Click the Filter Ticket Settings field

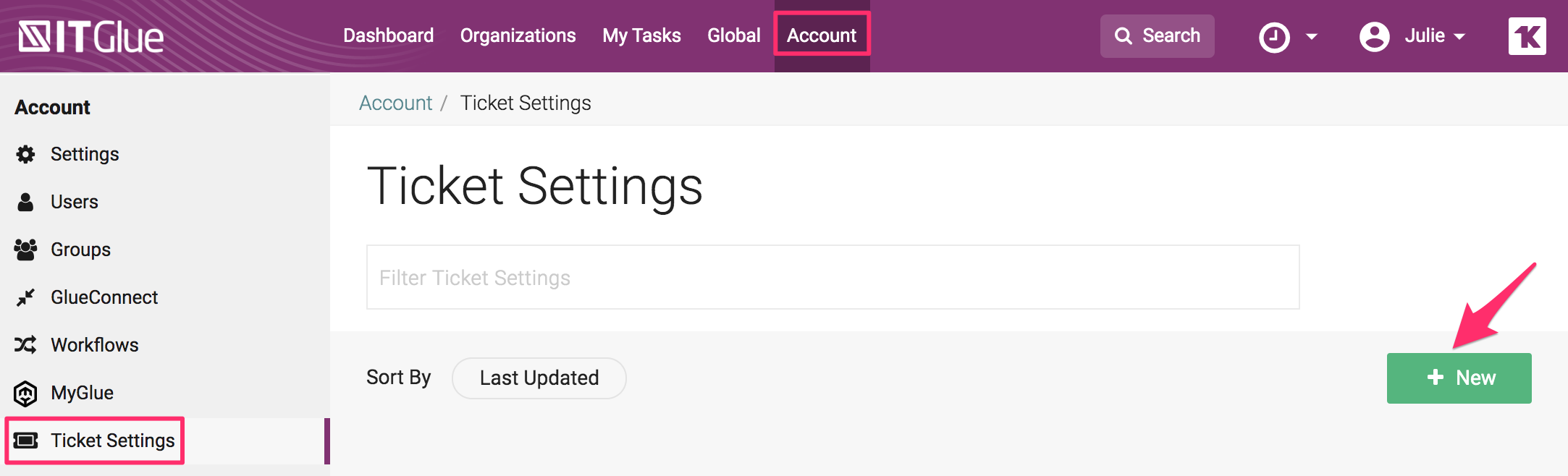click(833, 277)
